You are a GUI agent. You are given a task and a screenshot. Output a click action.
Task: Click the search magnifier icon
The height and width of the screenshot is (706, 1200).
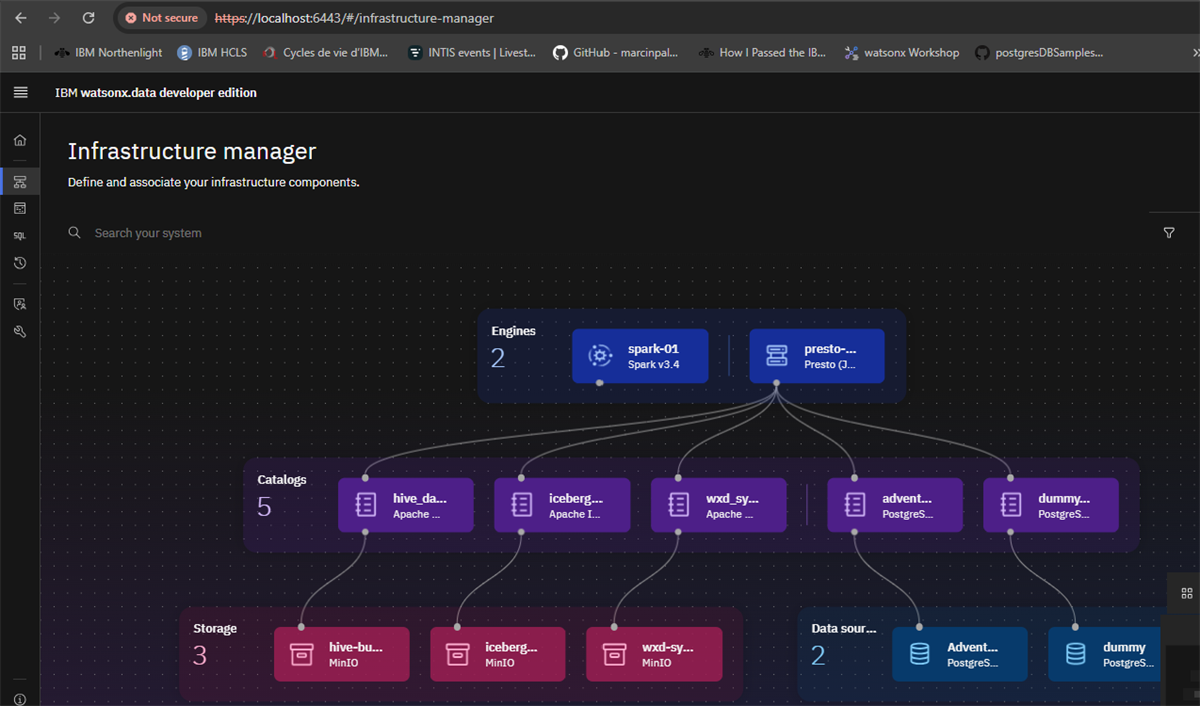[74, 233]
